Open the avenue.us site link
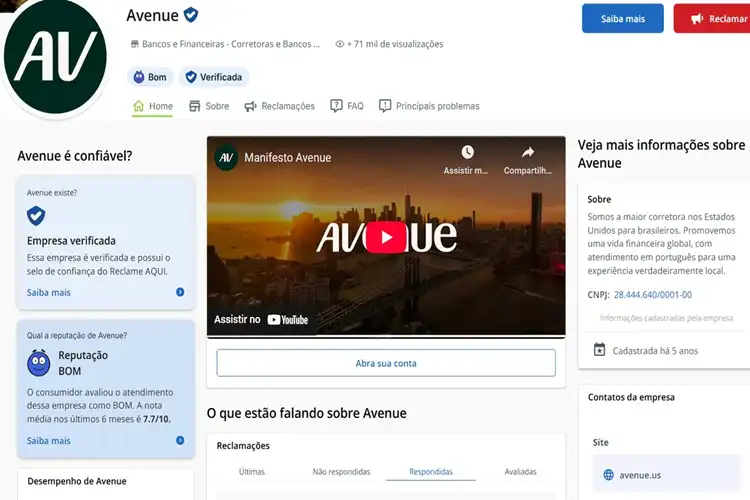 pos(640,475)
